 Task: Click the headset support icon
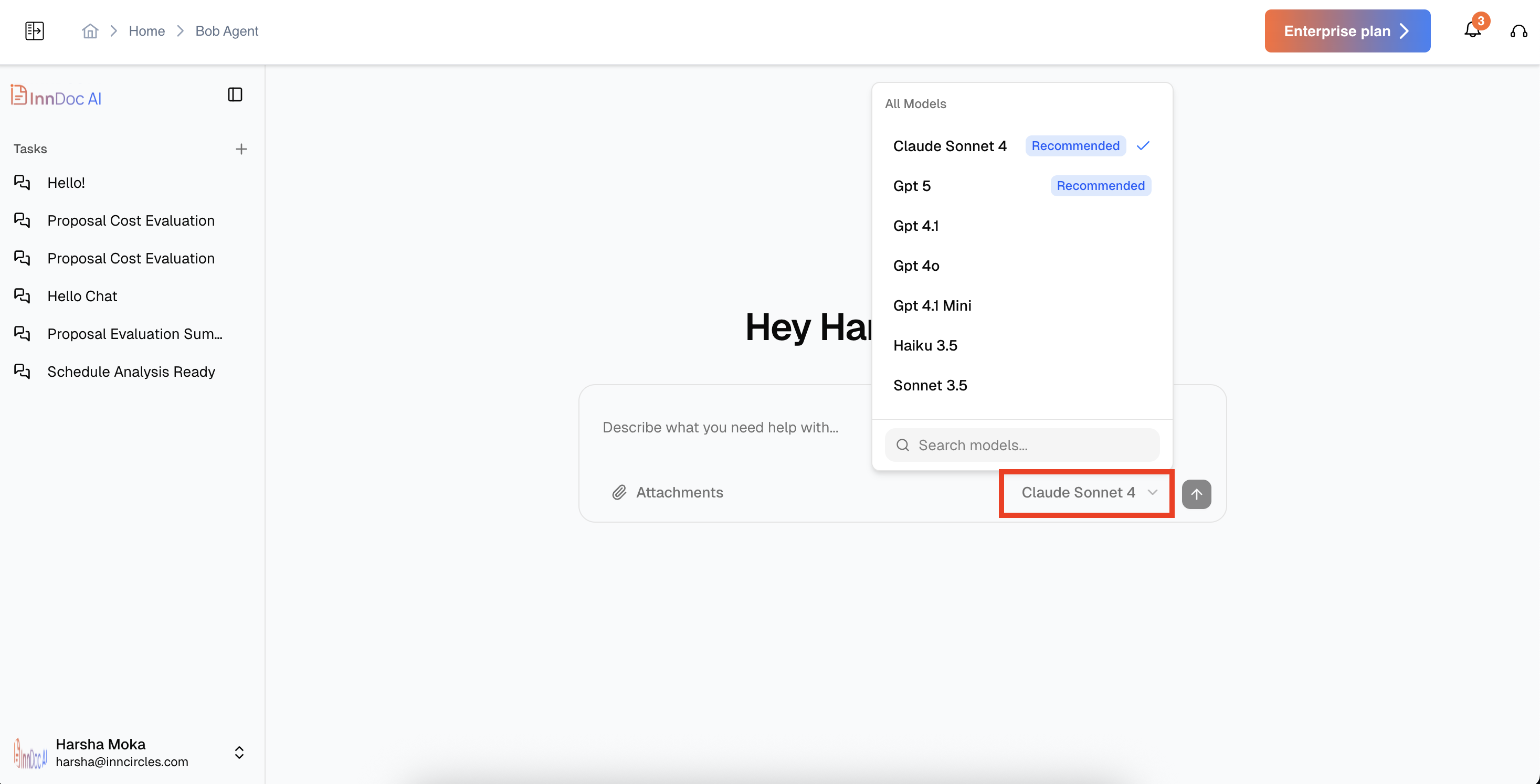pyautogui.click(x=1518, y=31)
